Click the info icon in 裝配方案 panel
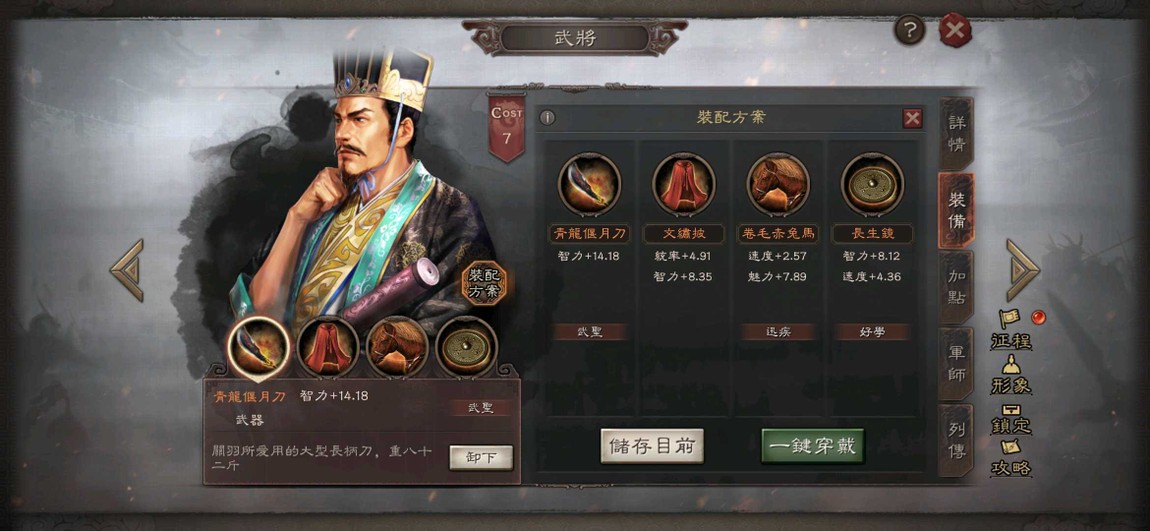The height and width of the screenshot is (531, 1150). click(x=547, y=118)
